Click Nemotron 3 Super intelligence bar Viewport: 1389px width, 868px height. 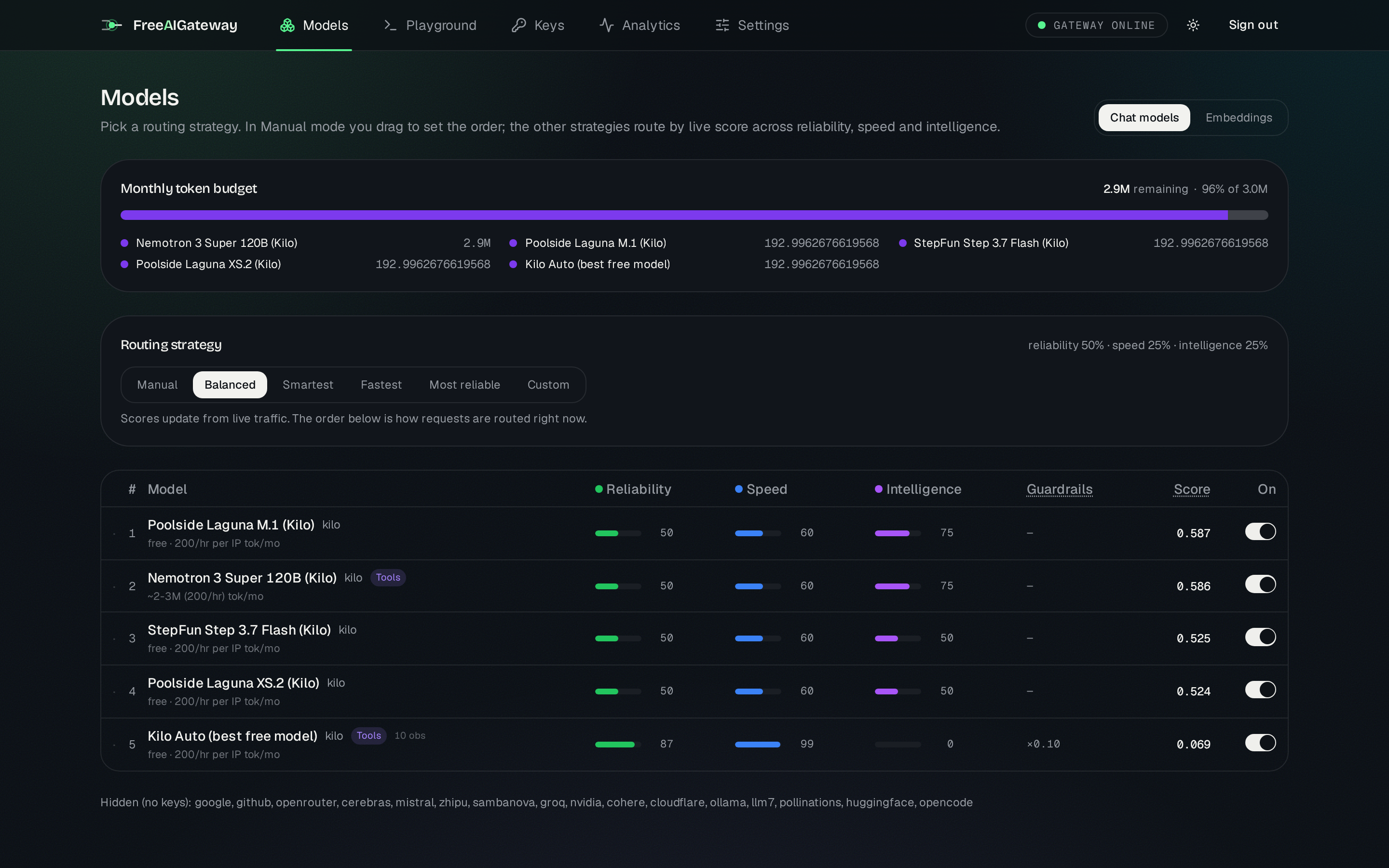pyautogui.click(x=898, y=586)
